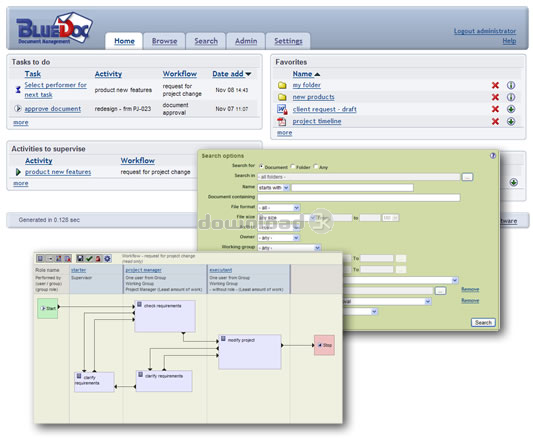The image size is (533, 442).
Task: Open the Admin tab
Action: point(246,41)
